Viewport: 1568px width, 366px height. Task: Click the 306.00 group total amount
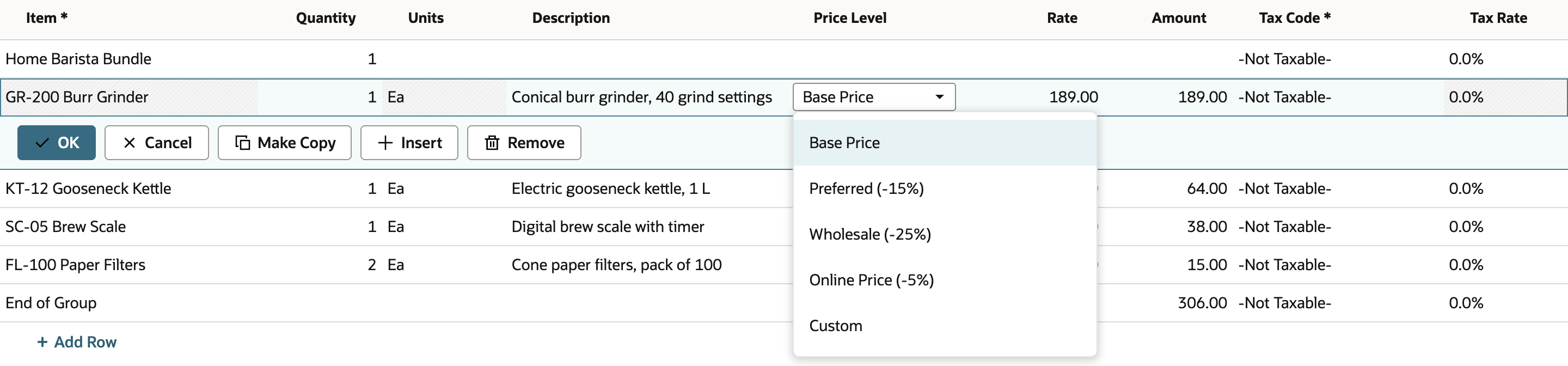tap(1202, 303)
